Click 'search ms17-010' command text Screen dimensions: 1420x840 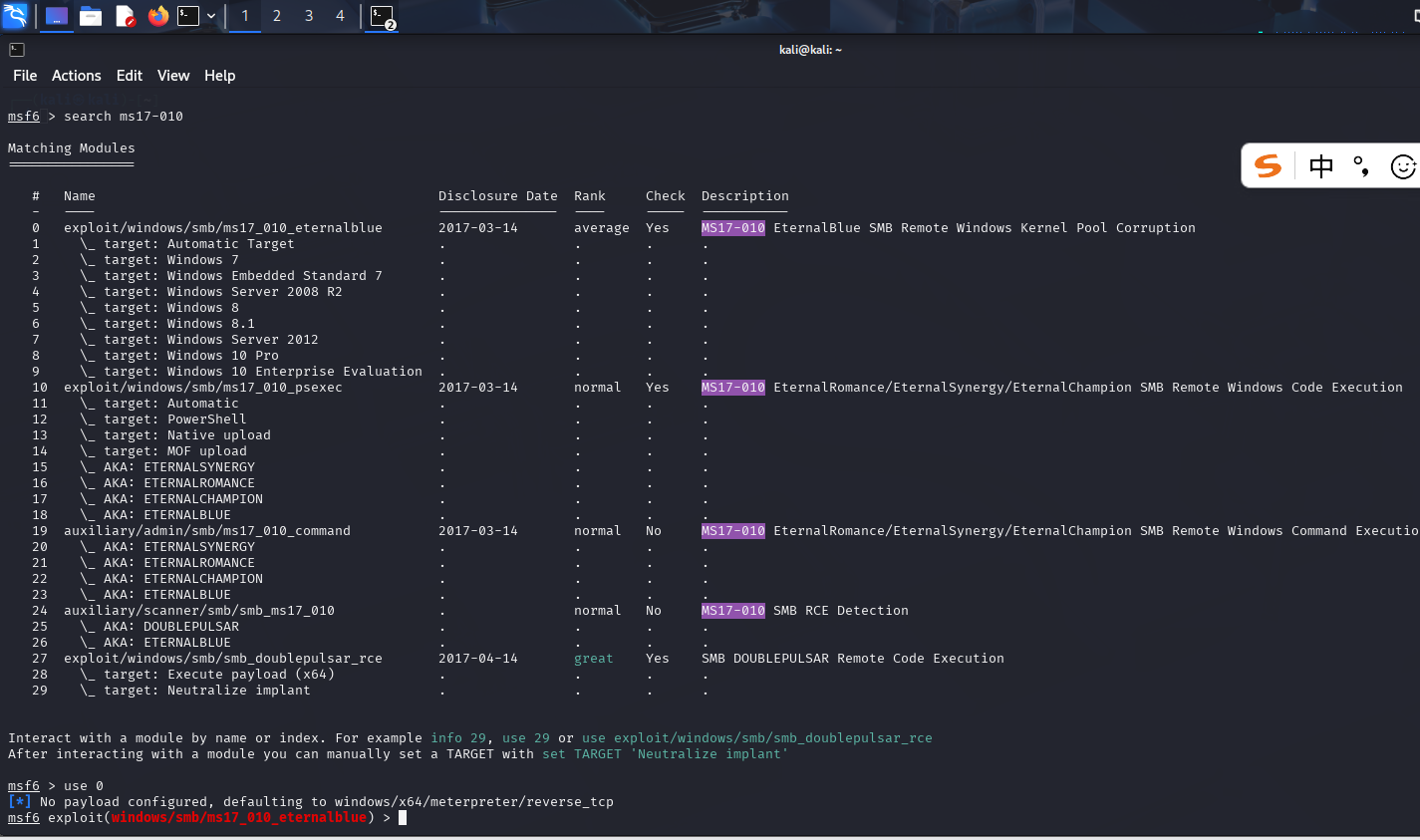(124, 117)
